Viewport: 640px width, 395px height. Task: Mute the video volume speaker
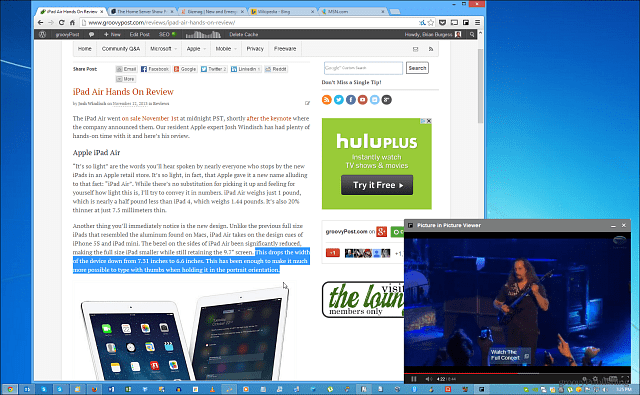pyautogui.click(x=428, y=379)
